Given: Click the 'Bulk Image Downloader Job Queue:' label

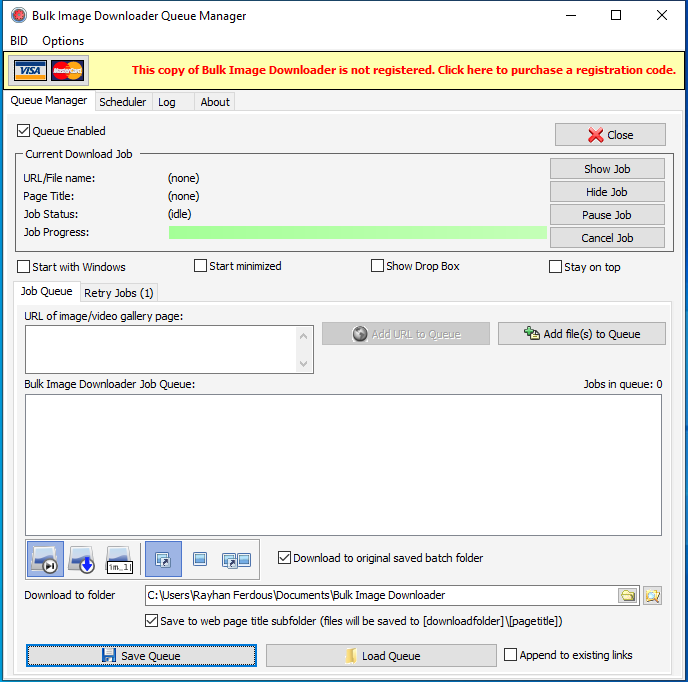Looking at the screenshot, I should [x=110, y=384].
